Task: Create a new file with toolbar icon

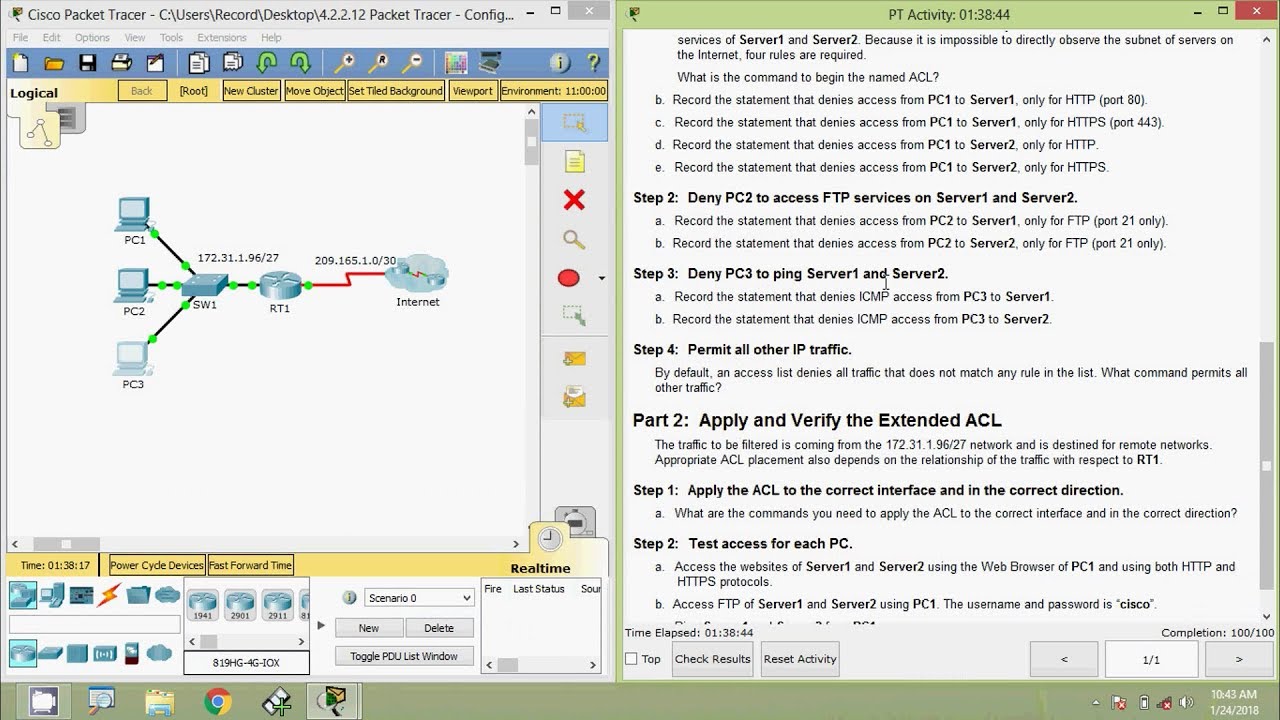Action: 20,63
